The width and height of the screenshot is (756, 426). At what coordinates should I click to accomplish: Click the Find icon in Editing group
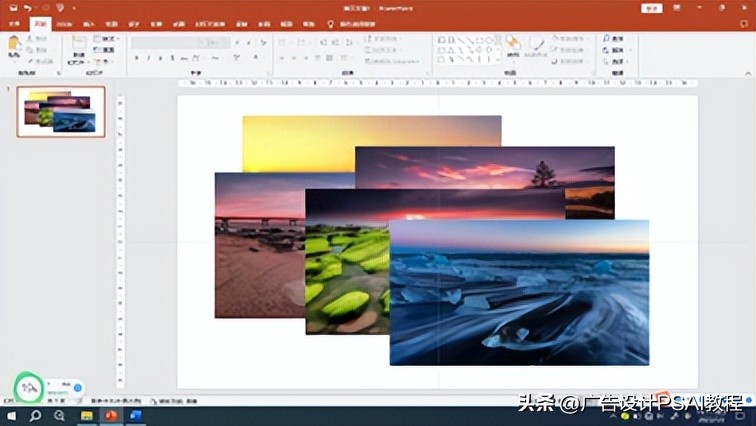point(605,39)
